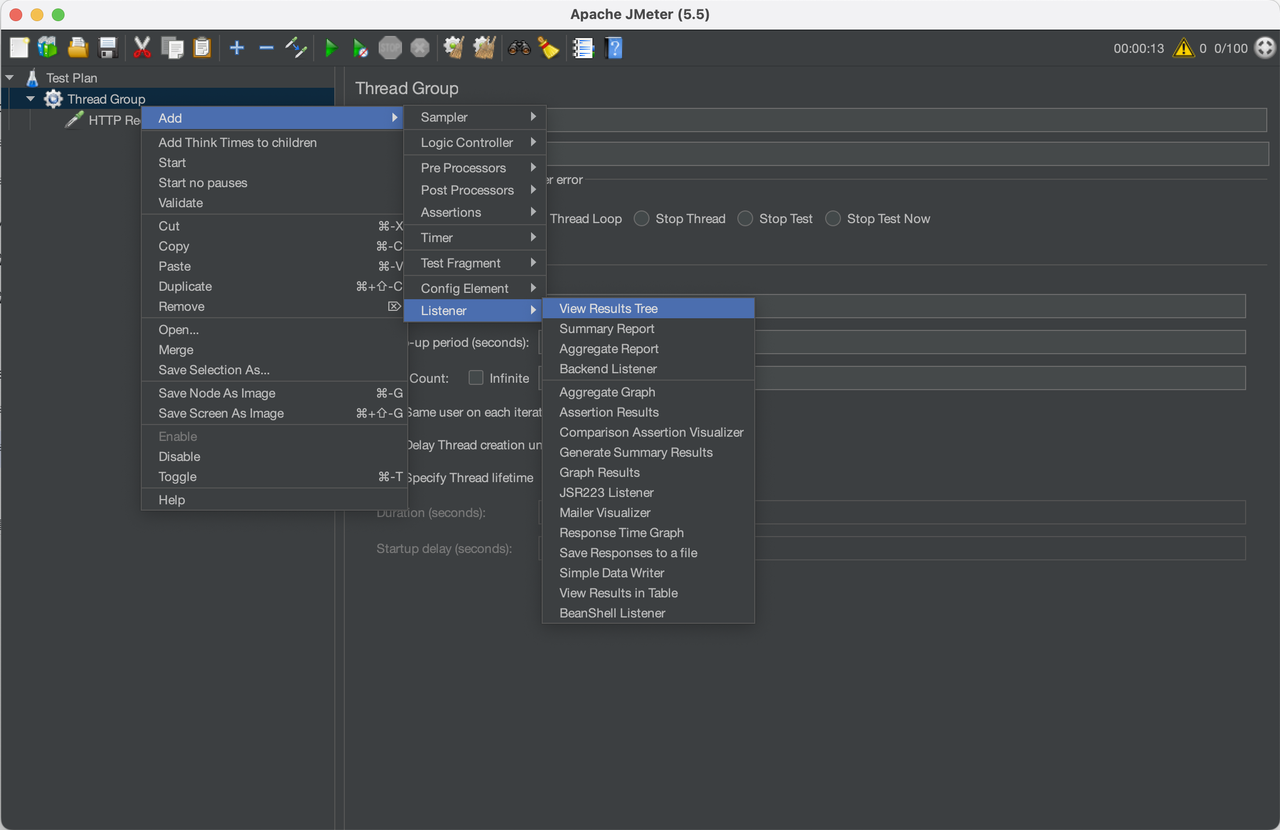Start the test with green play icon
Screen dimensions: 1280x830
[x=331, y=47]
